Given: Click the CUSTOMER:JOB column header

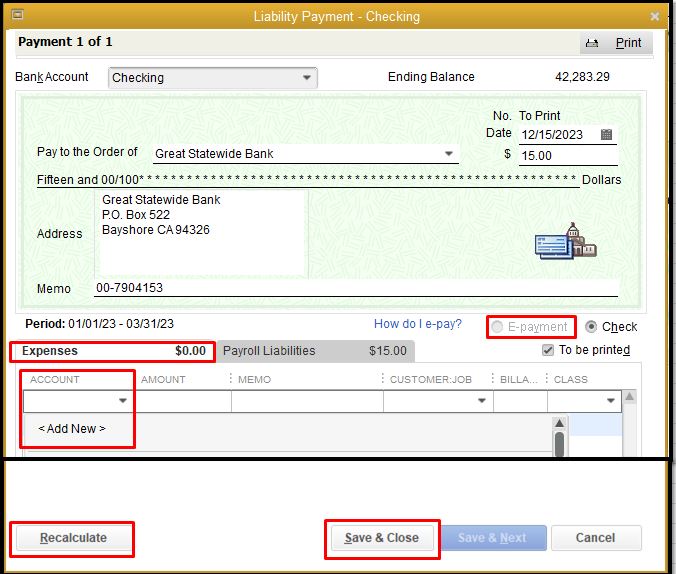Looking at the screenshot, I should [x=431, y=380].
